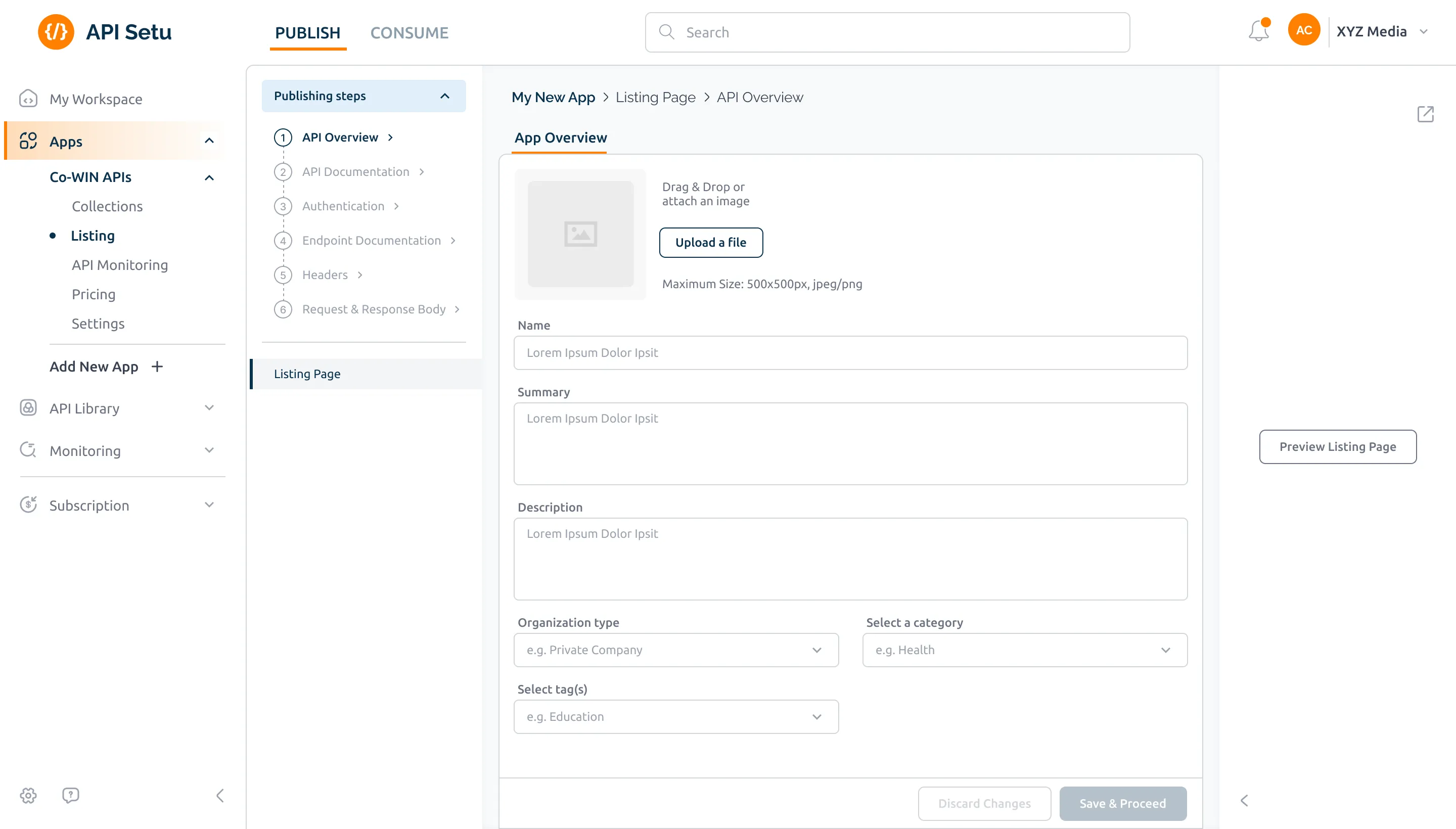
Task: Select the App Overview tab
Action: coord(560,138)
